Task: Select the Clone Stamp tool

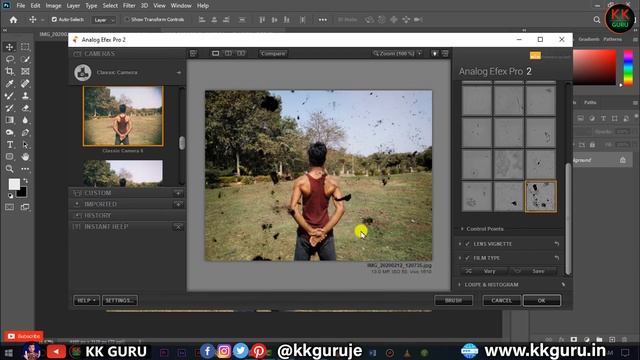Action: pos(25,96)
